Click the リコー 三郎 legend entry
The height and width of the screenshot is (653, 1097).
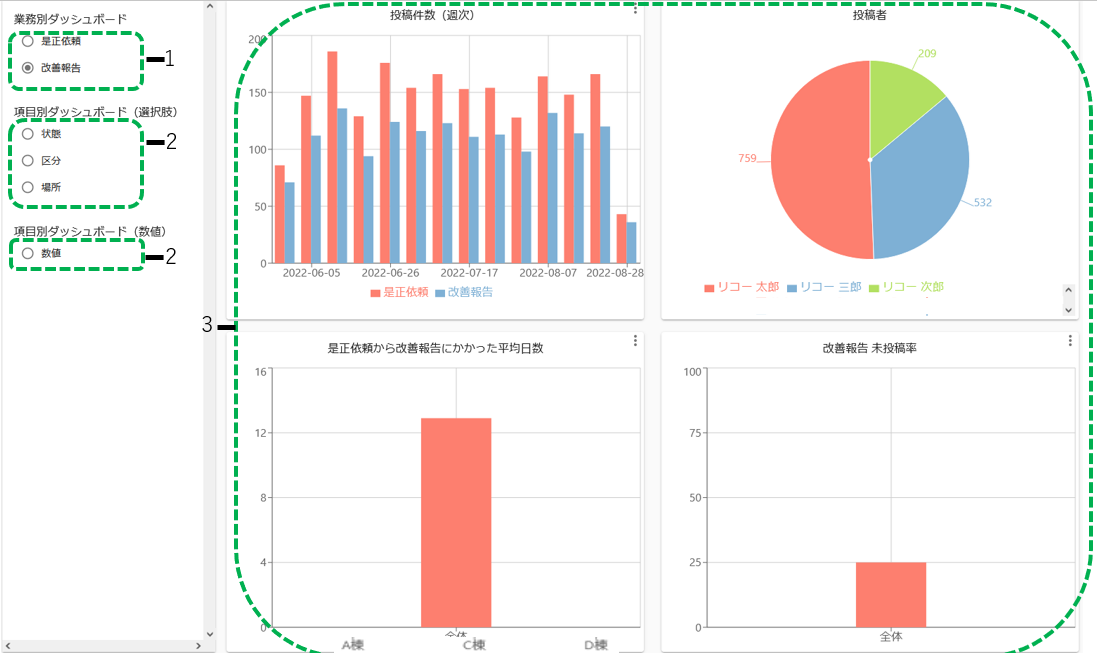pos(825,287)
